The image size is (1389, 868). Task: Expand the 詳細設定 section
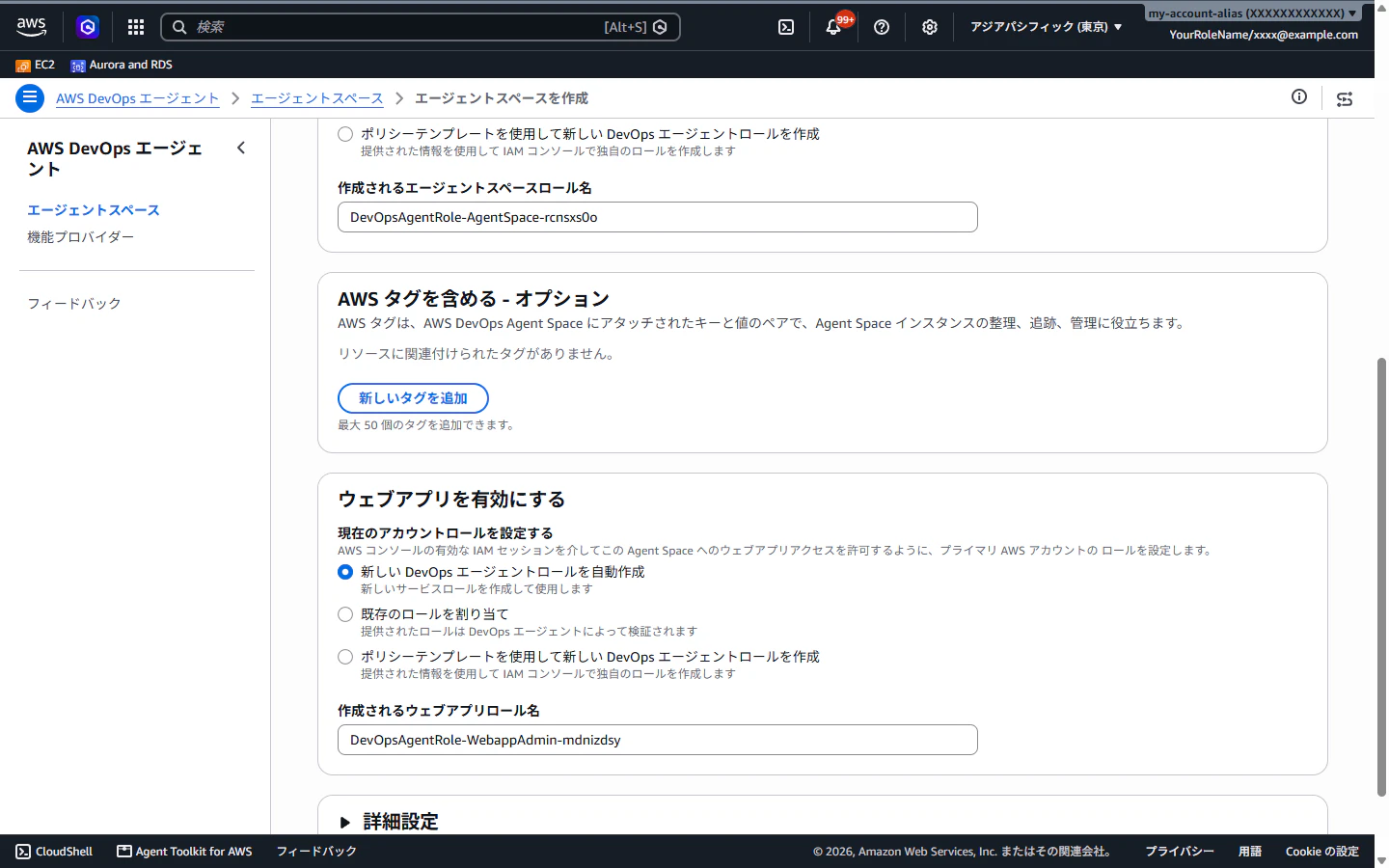(389, 822)
